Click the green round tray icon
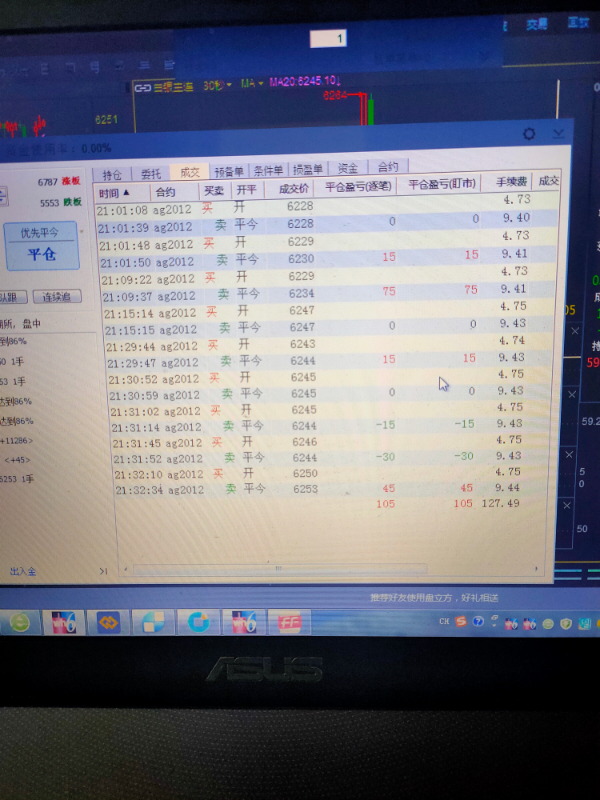Viewport: 600px width, 800px height. (x=548, y=623)
